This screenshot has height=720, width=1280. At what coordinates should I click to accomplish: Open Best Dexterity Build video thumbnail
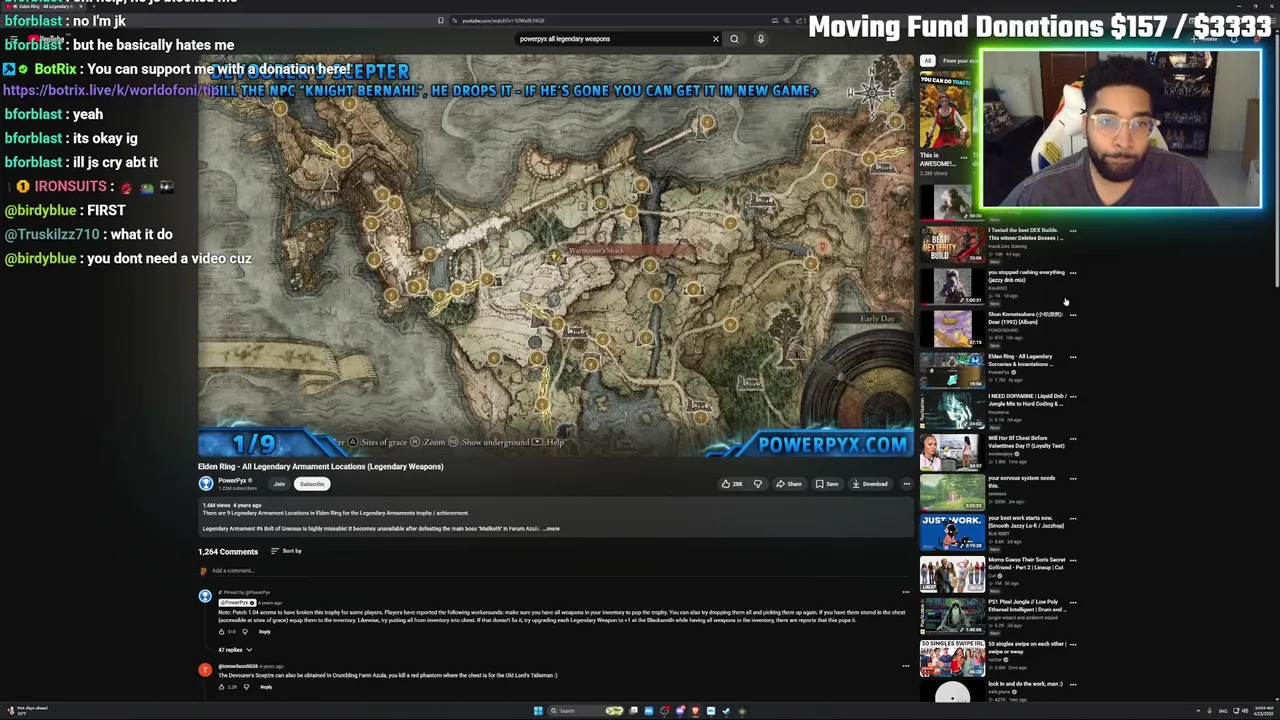(952, 245)
